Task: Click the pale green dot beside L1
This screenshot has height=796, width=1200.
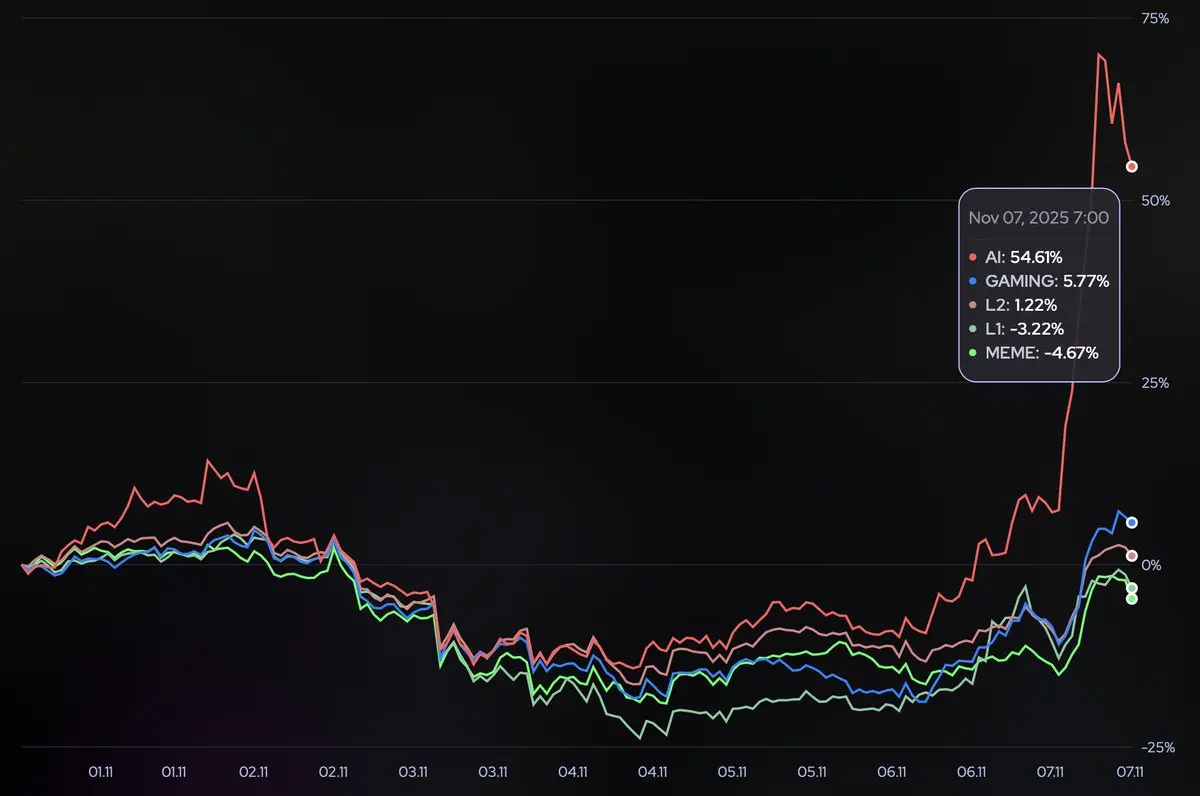Action: pyautogui.click(x=975, y=329)
